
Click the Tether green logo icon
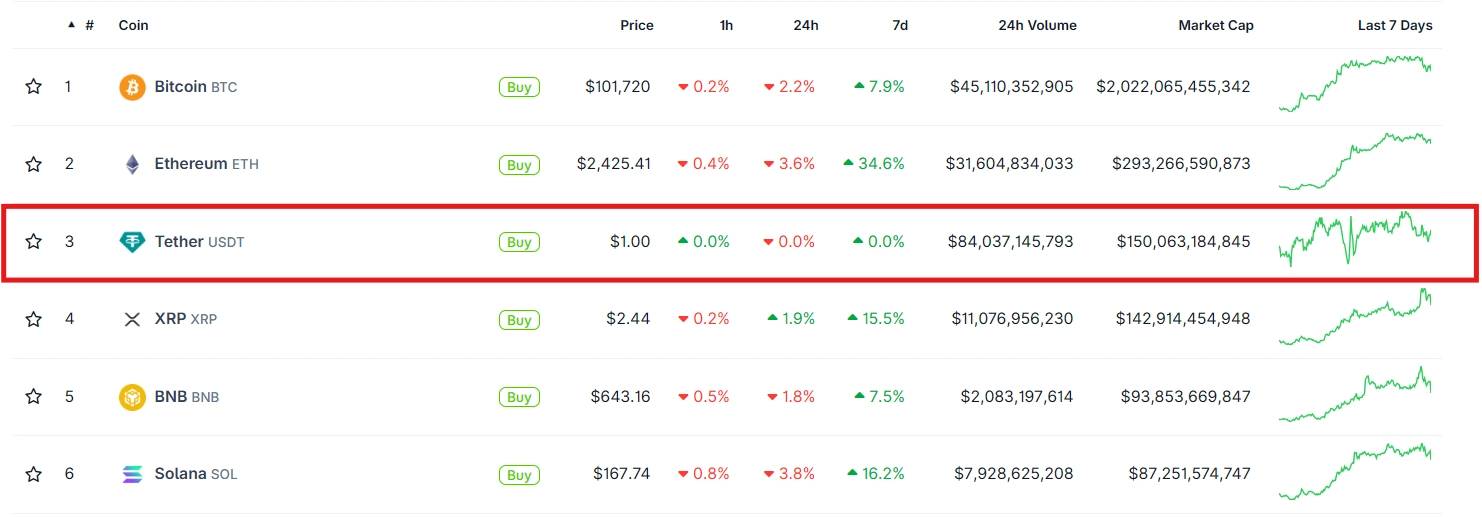pyautogui.click(x=132, y=242)
